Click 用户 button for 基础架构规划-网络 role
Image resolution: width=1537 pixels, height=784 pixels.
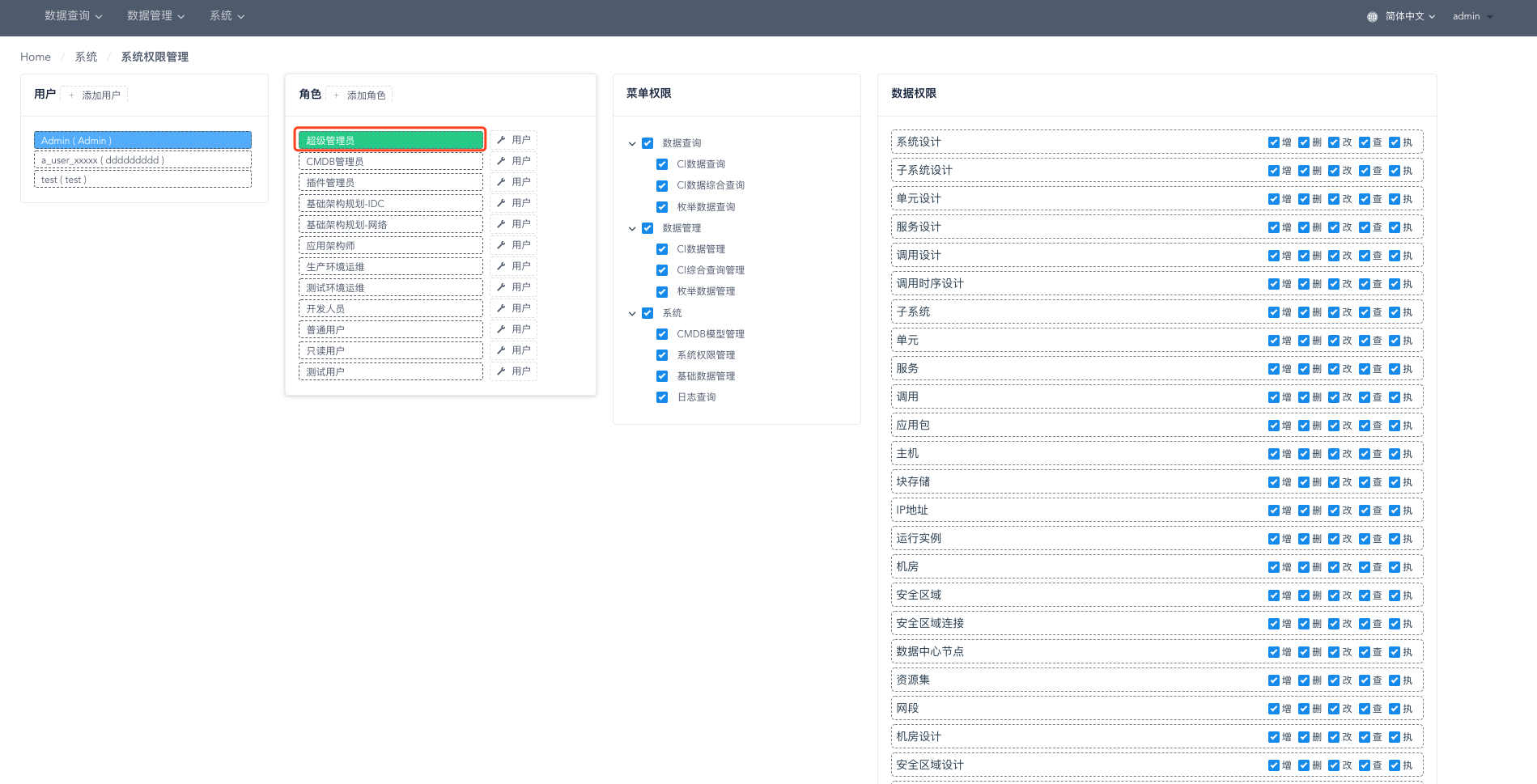(x=513, y=224)
